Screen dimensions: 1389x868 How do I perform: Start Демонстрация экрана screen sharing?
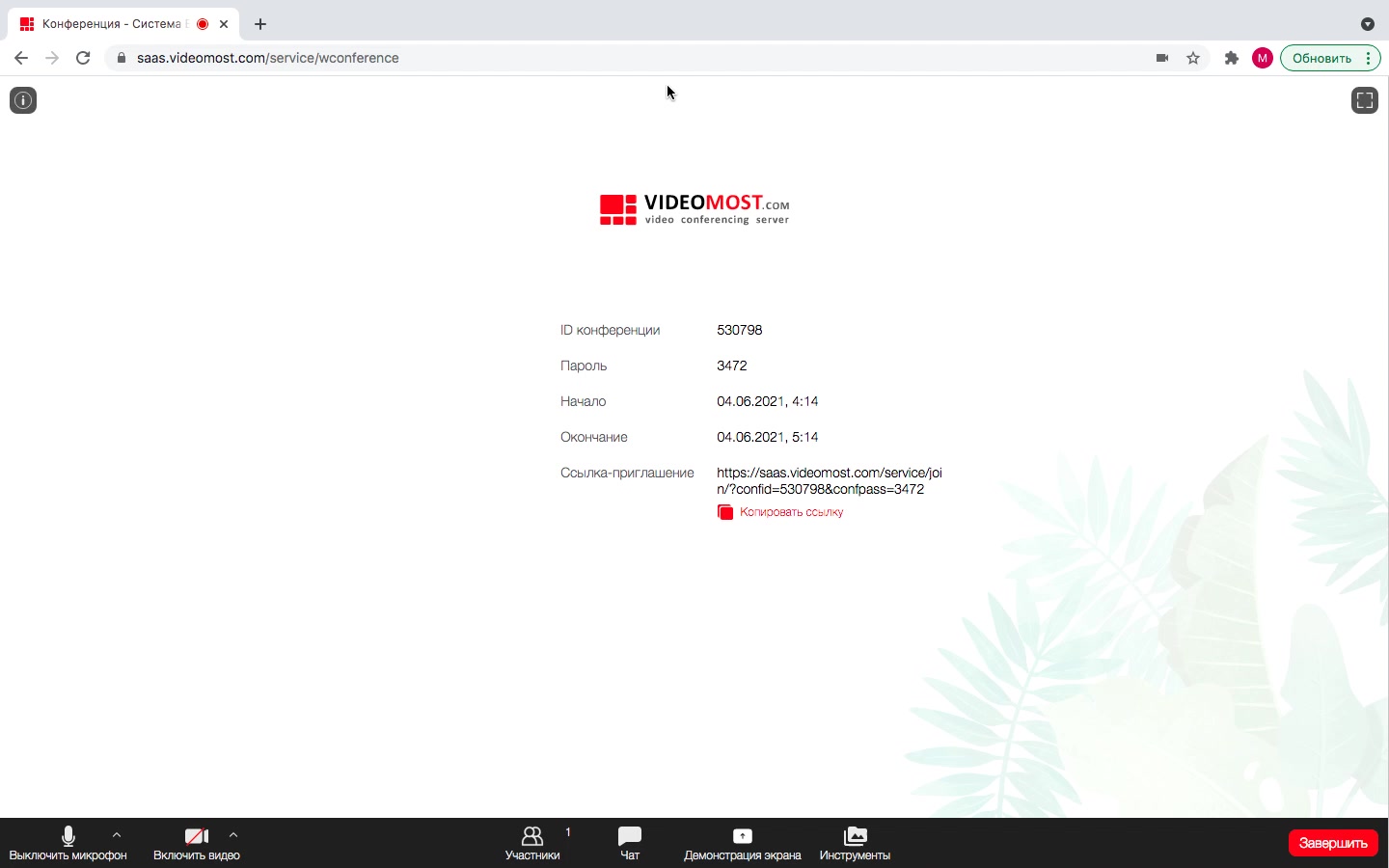coord(743,843)
